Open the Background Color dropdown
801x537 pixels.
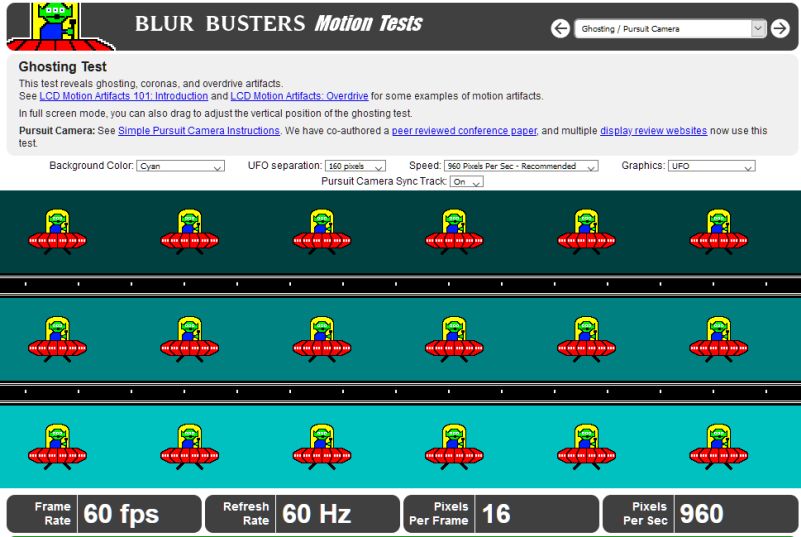click(x=180, y=166)
